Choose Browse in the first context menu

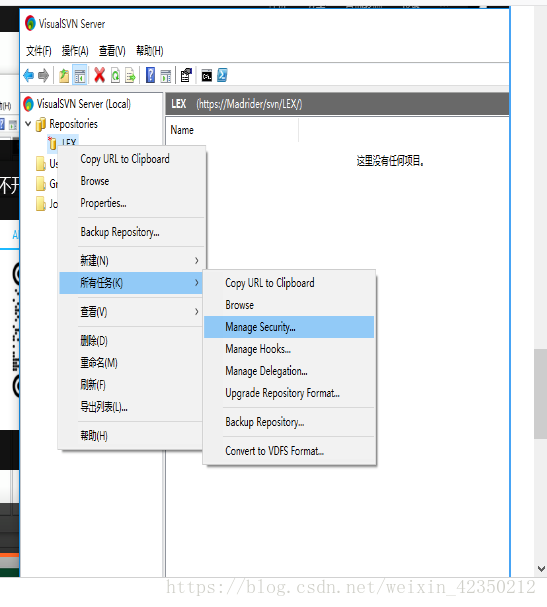(x=132, y=181)
